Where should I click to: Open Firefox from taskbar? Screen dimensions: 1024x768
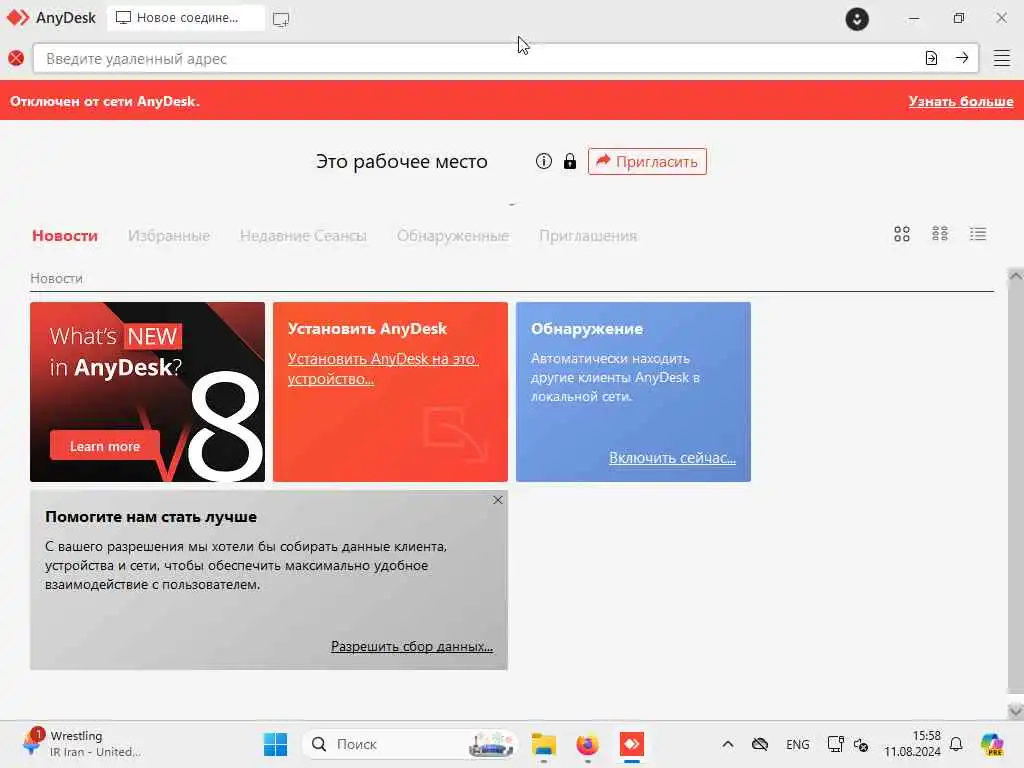pyautogui.click(x=587, y=744)
